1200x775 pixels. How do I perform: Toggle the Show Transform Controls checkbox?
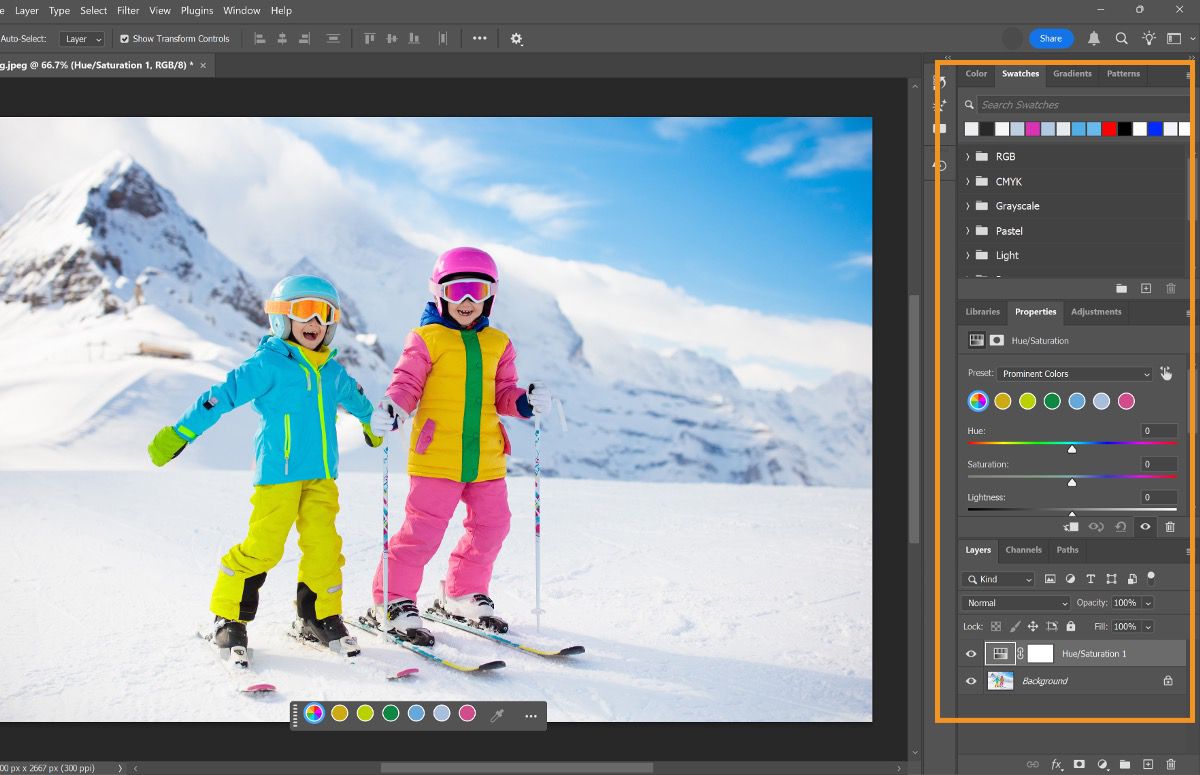pos(124,38)
